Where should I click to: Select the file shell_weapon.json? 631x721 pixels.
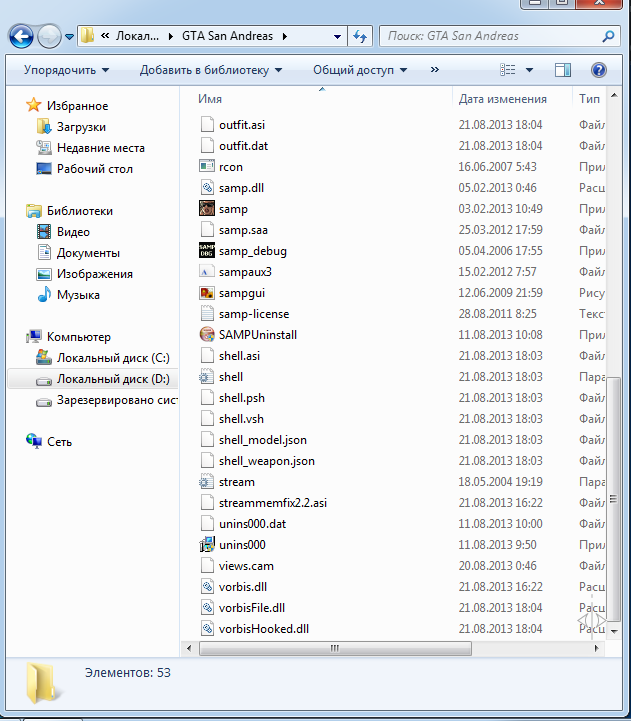pyautogui.click(x=267, y=461)
